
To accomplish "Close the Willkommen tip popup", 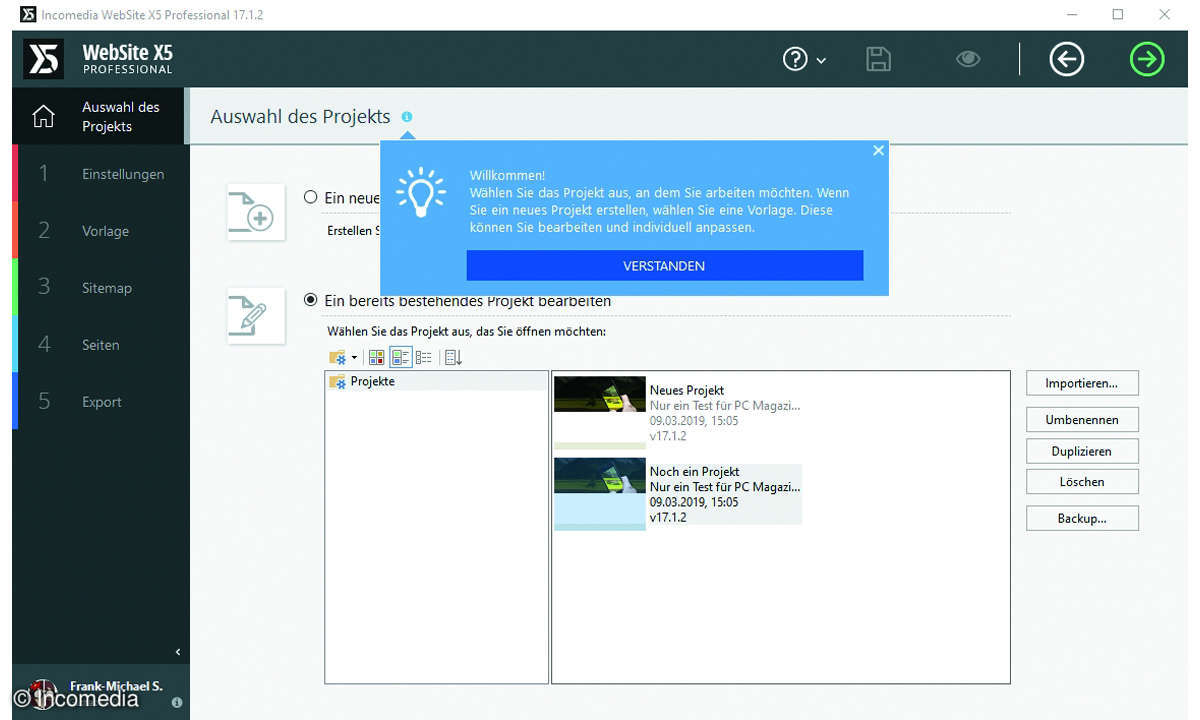I will pos(878,151).
